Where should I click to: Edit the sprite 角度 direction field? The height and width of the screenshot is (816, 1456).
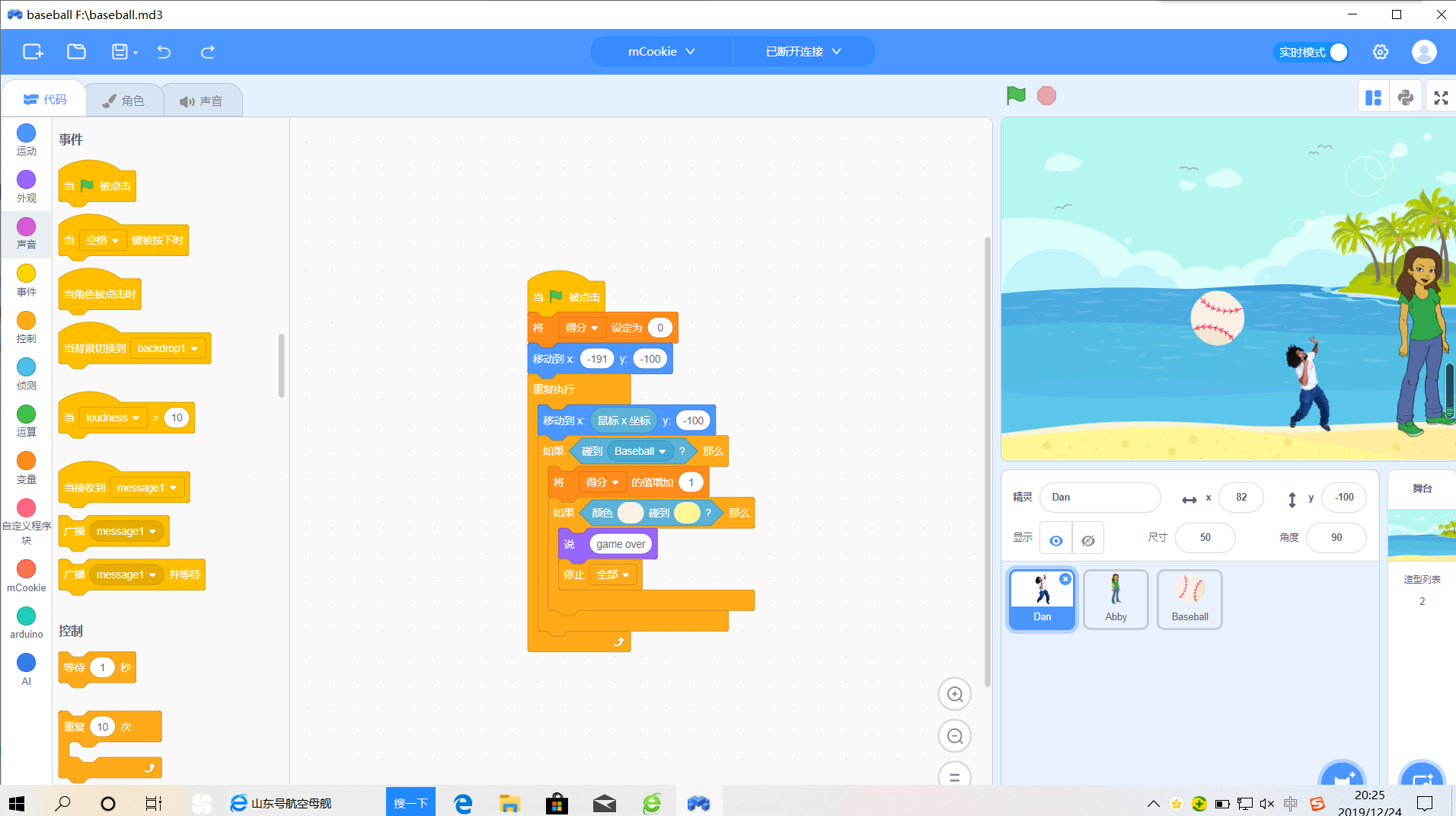tap(1336, 537)
